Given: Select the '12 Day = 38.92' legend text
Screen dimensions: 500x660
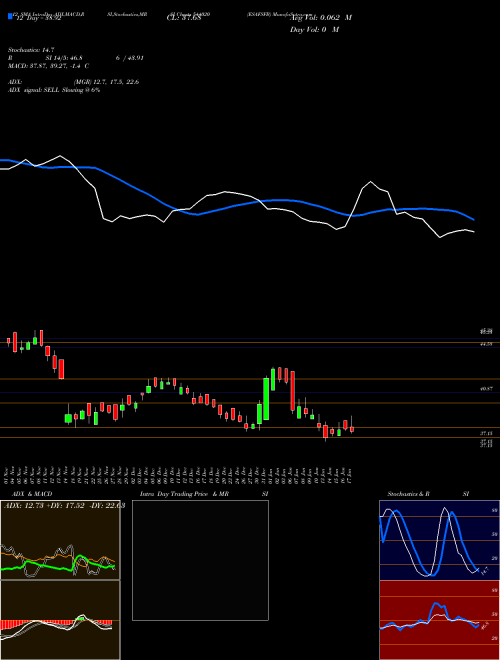Looking at the screenshot, I should (x=39, y=19).
